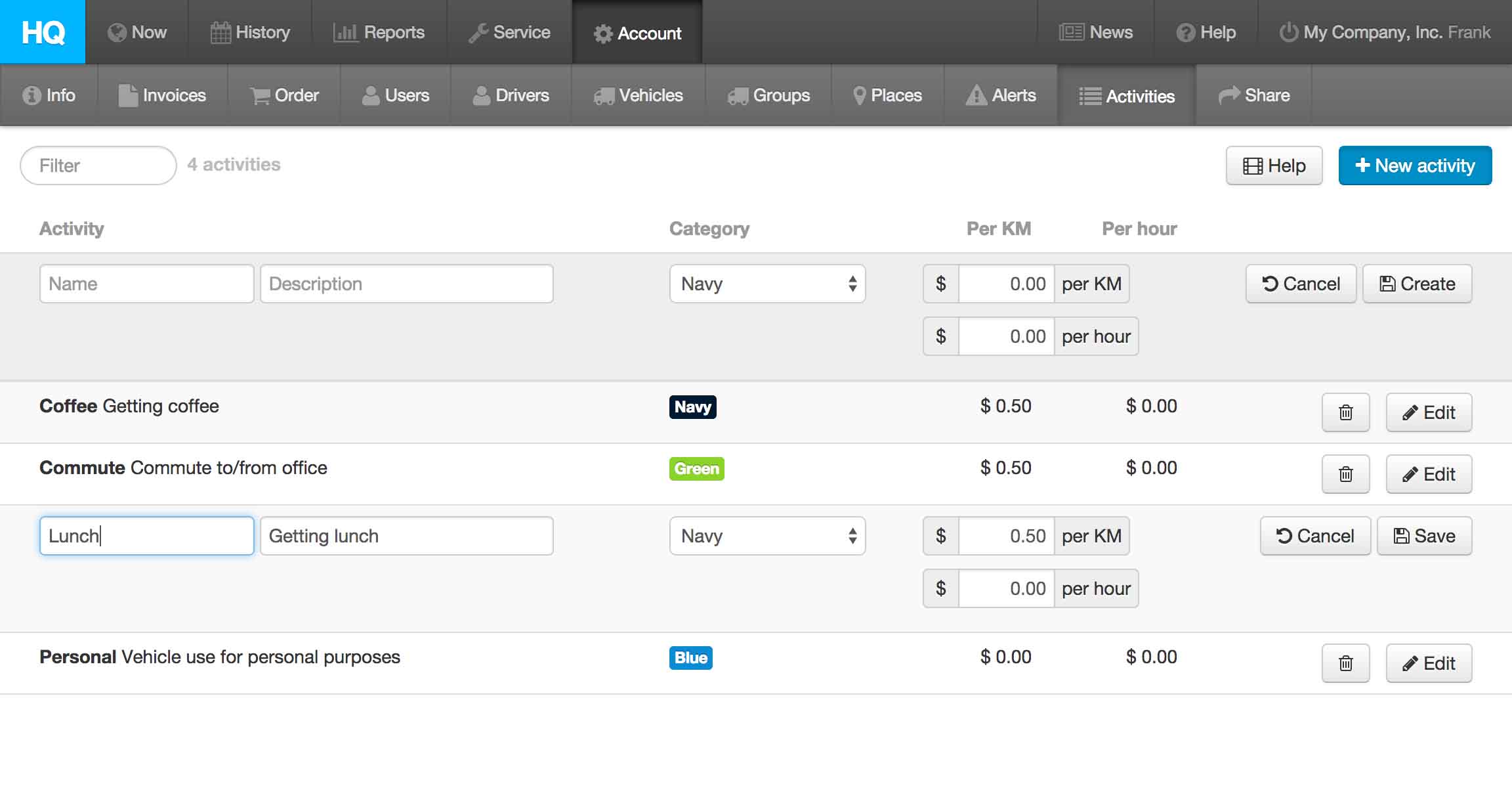
Task: Switch to the Reports tab
Action: coord(379,32)
